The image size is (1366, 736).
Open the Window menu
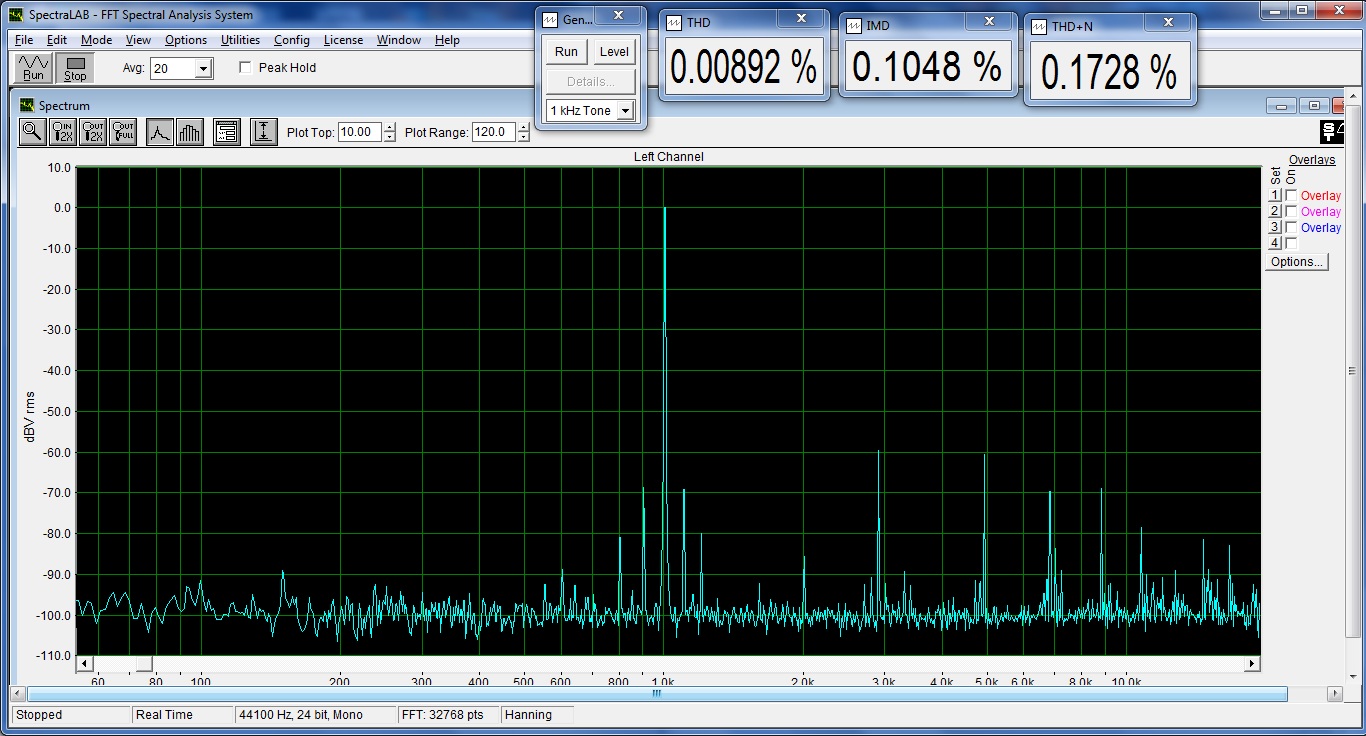399,40
